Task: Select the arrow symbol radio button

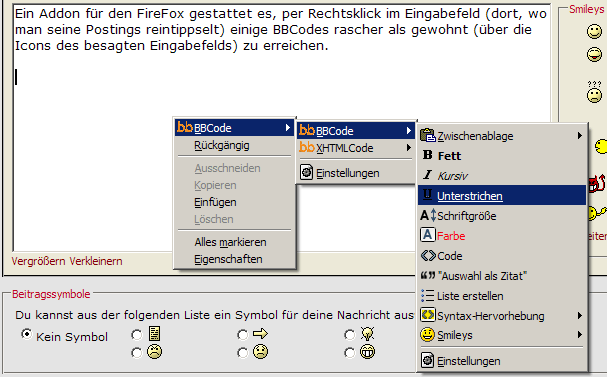Action: click(242, 334)
